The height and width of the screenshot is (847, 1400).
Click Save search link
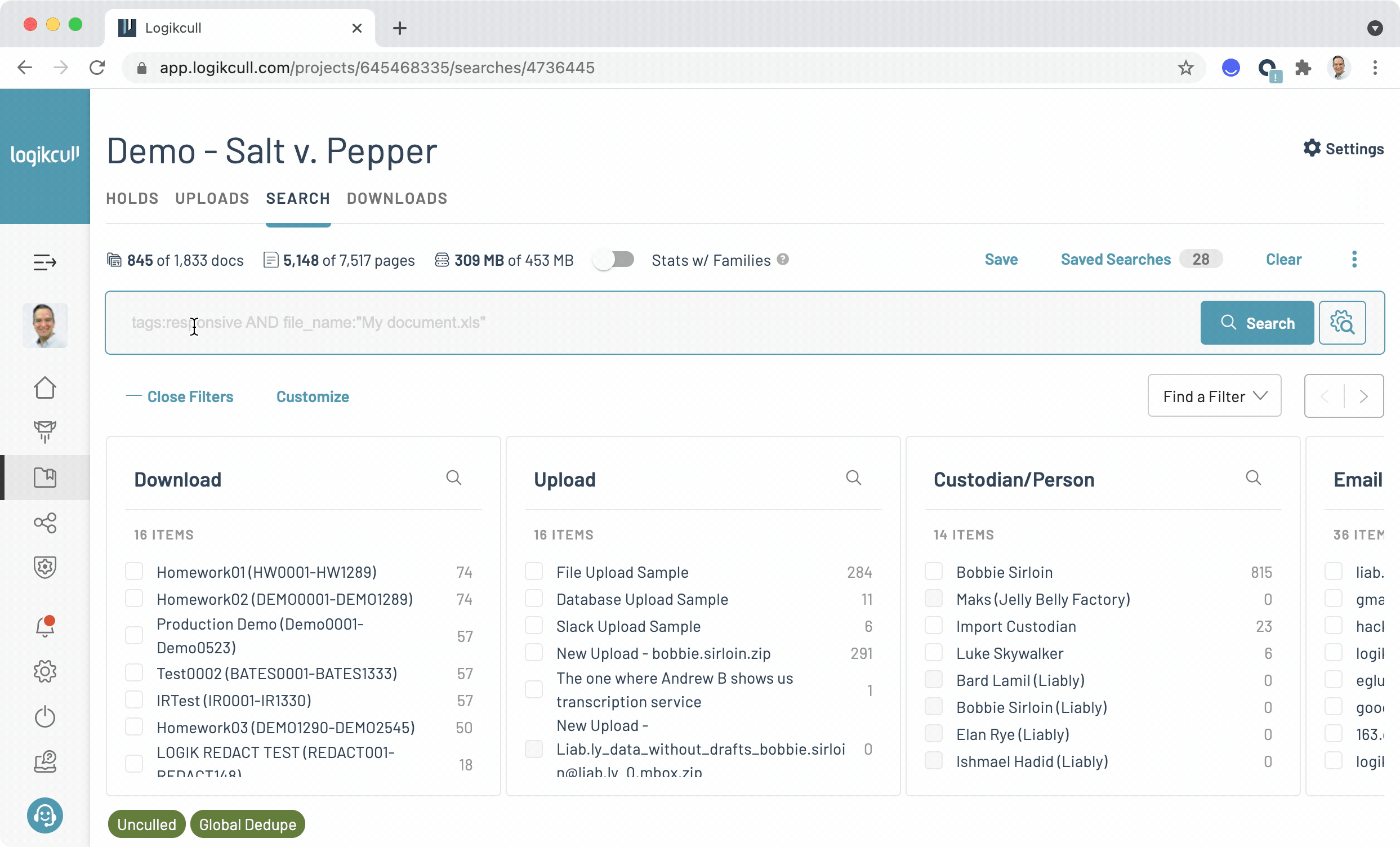pyautogui.click(x=1001, y=259)
